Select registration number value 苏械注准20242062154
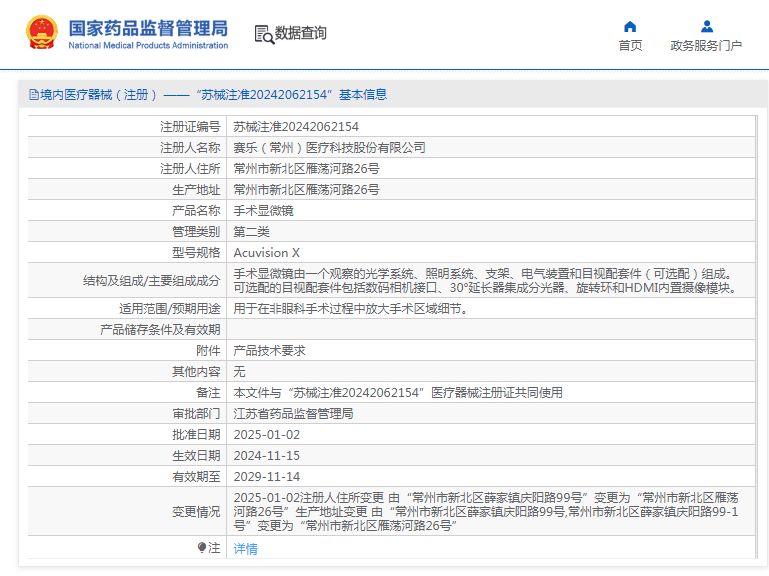The height and width of the screenshot is (576, 769). [x=296, y=127]
